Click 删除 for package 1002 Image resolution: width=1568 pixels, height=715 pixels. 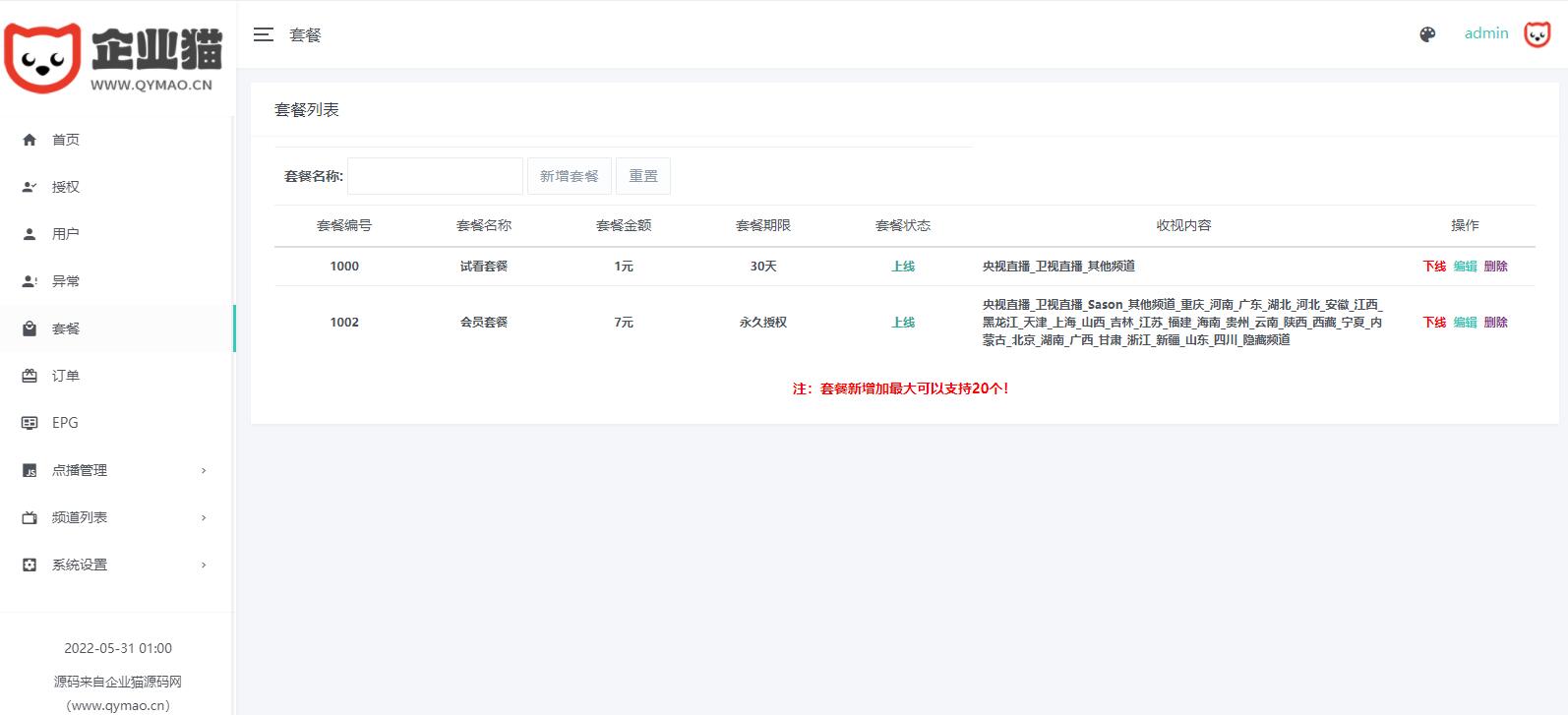tap(1495, 323)
